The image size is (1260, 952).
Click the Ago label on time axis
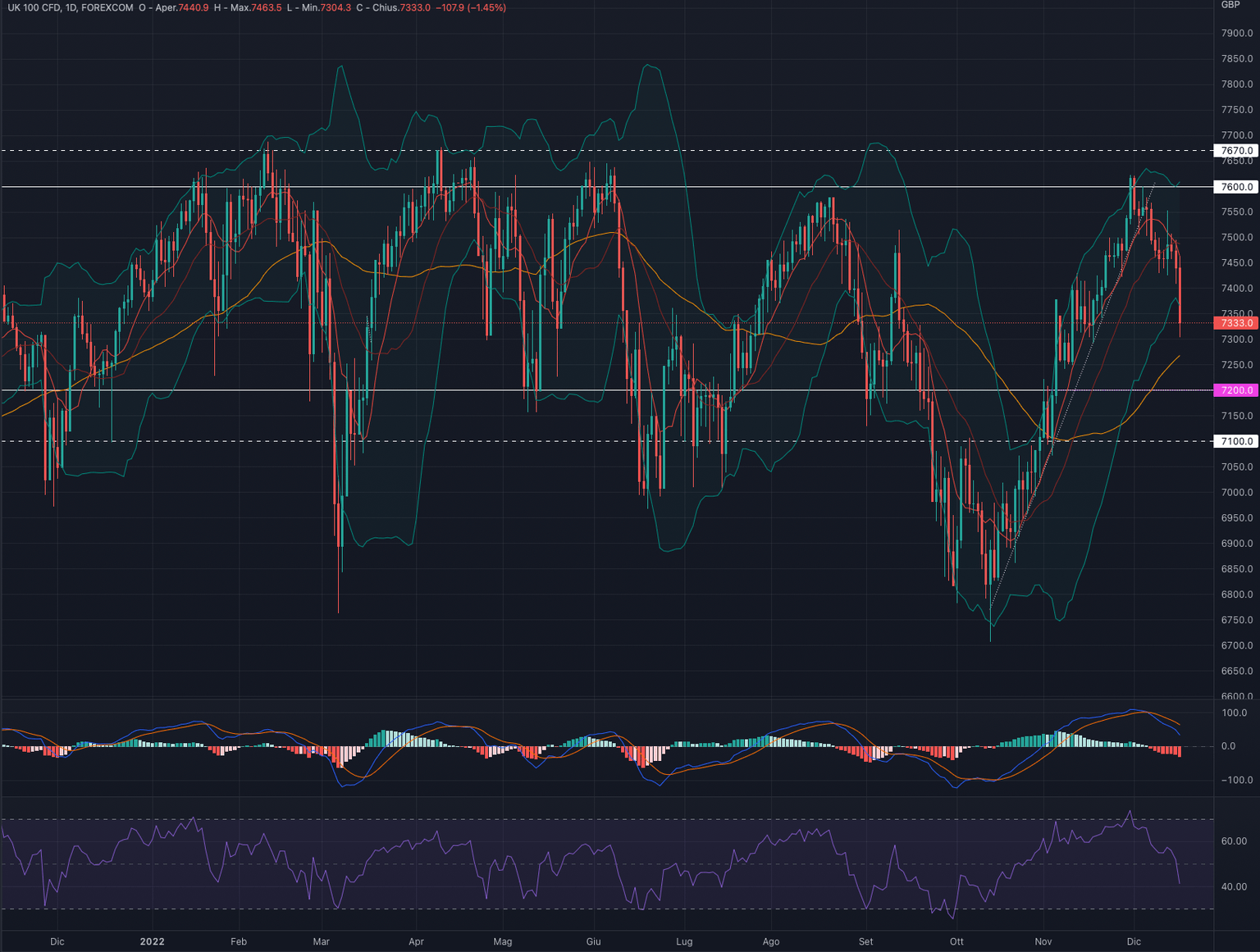[771, 941]
